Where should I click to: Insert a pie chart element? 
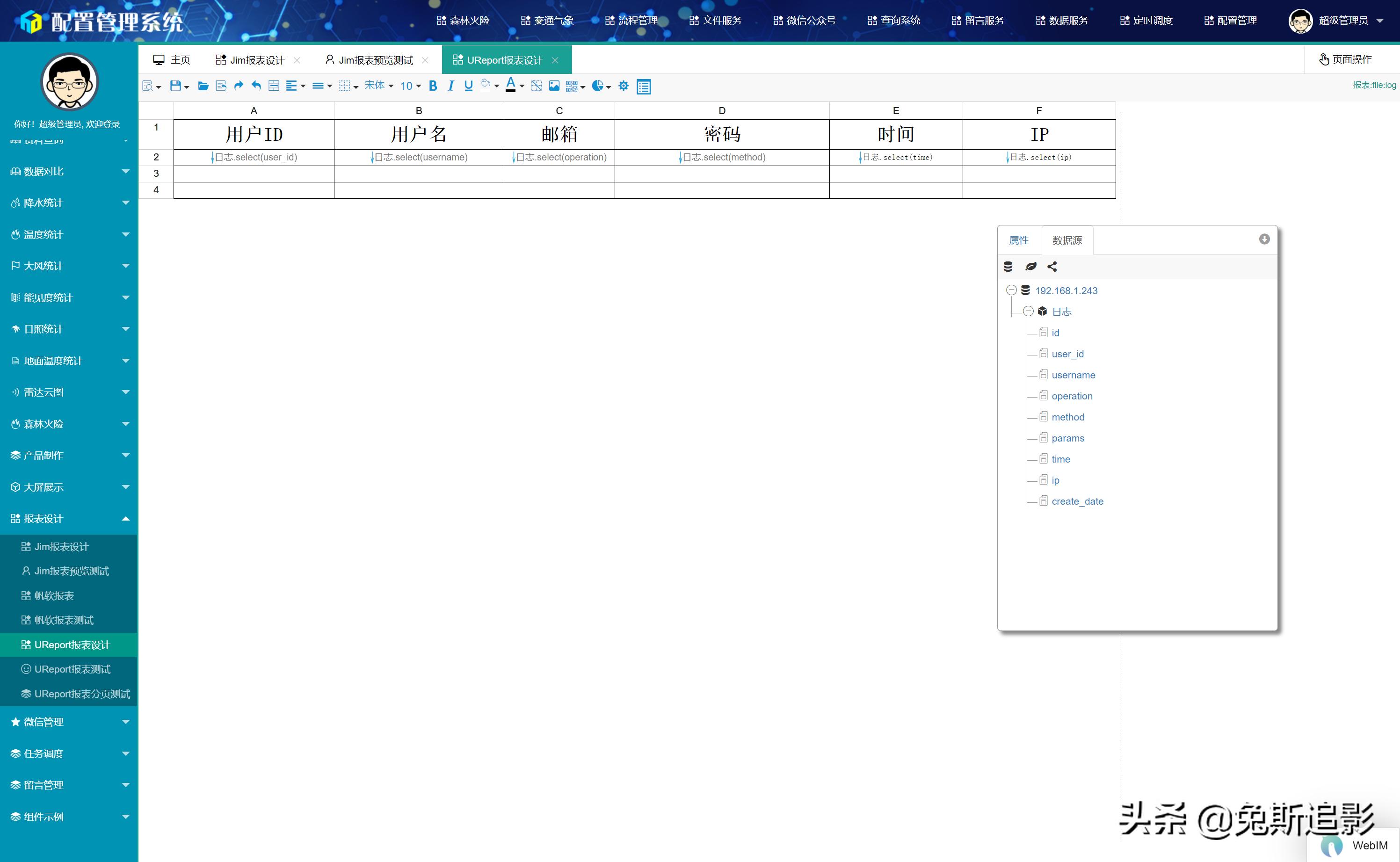597,86
